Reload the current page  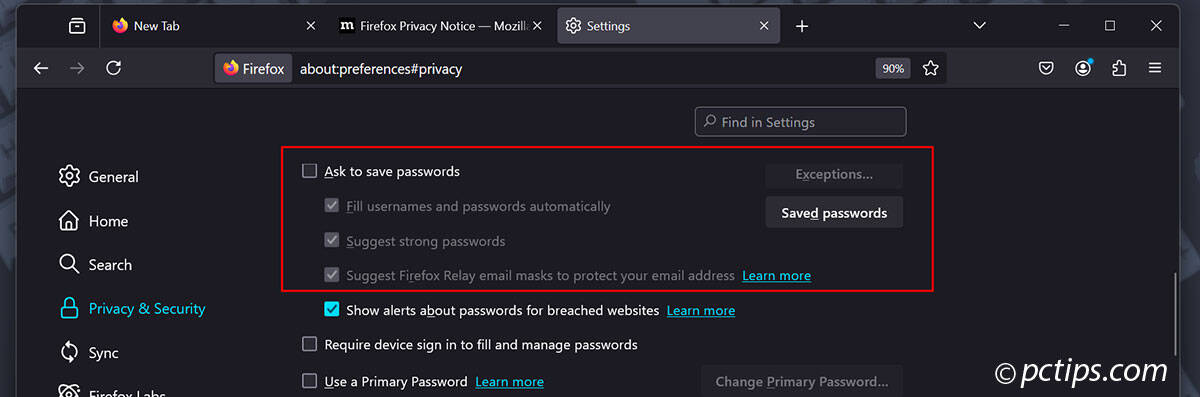point(114,68)
